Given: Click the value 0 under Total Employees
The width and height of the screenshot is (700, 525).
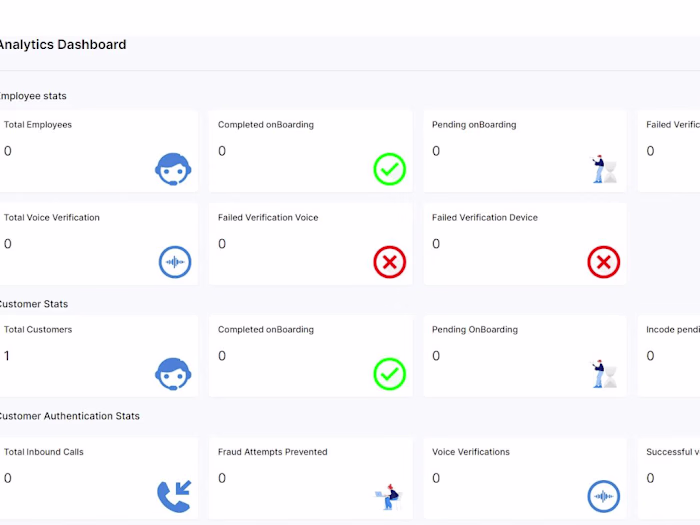Looking at the screenshot, I should click(8, 151).
